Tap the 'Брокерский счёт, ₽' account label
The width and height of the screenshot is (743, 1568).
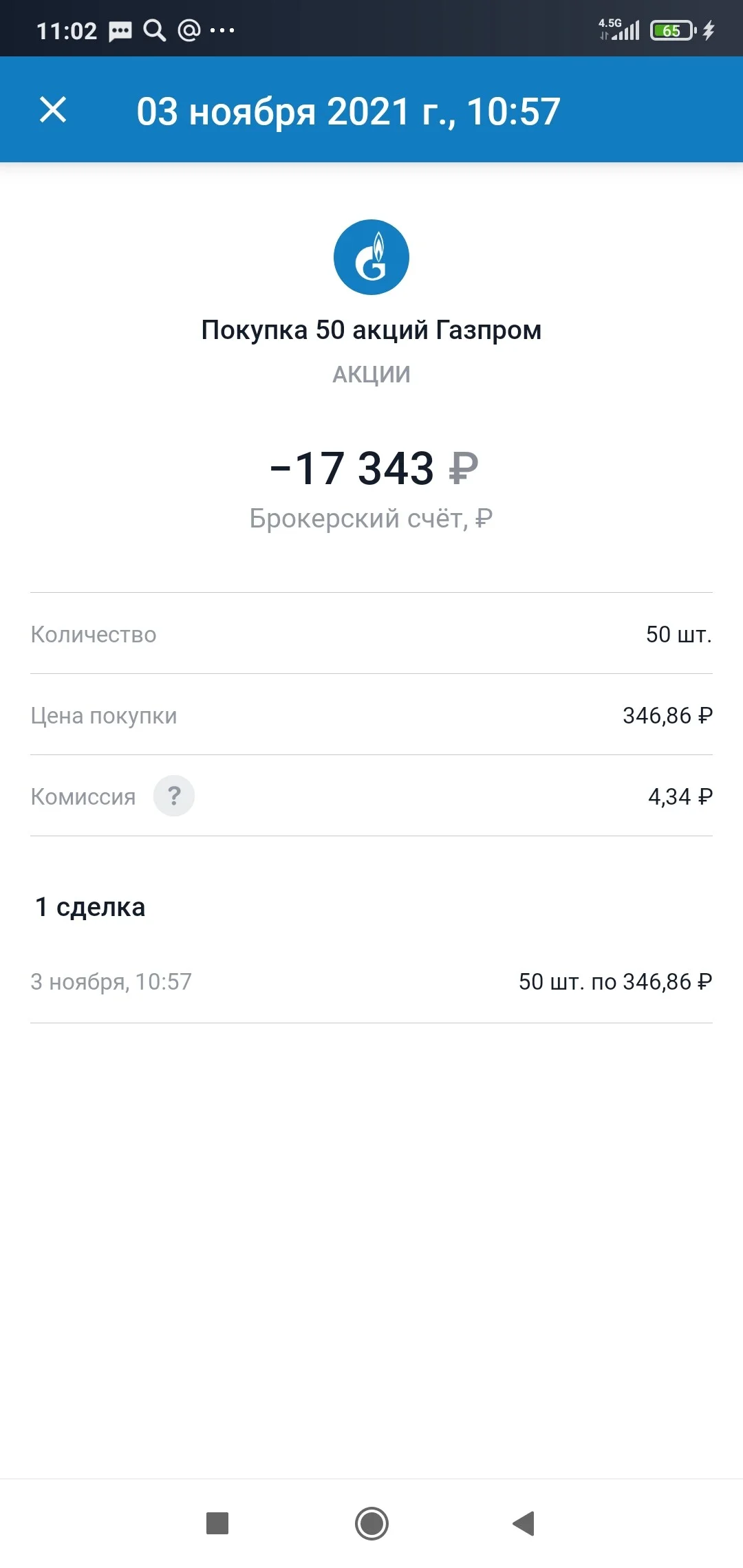[x=371, y=519]
